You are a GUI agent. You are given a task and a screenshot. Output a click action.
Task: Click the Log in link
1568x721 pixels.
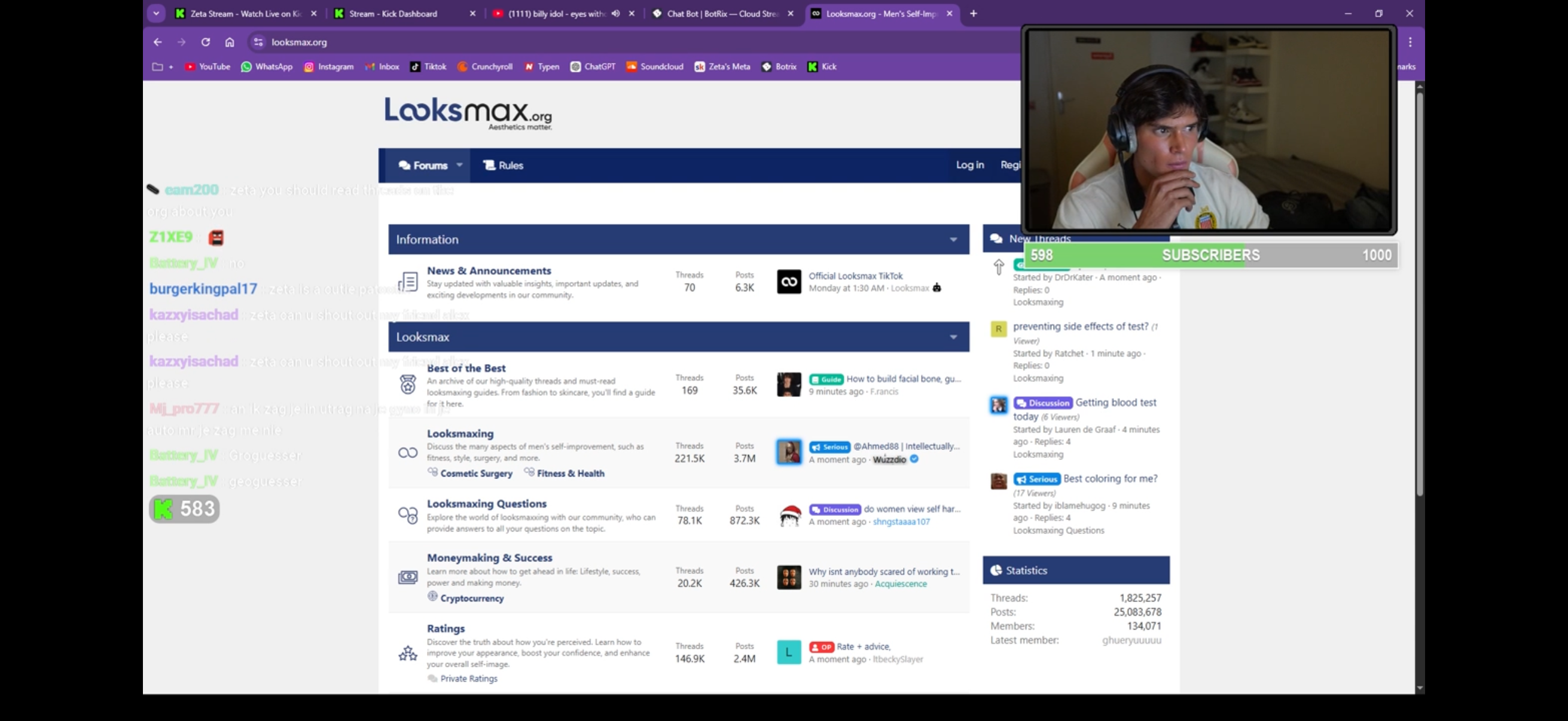tap(969, 165)
